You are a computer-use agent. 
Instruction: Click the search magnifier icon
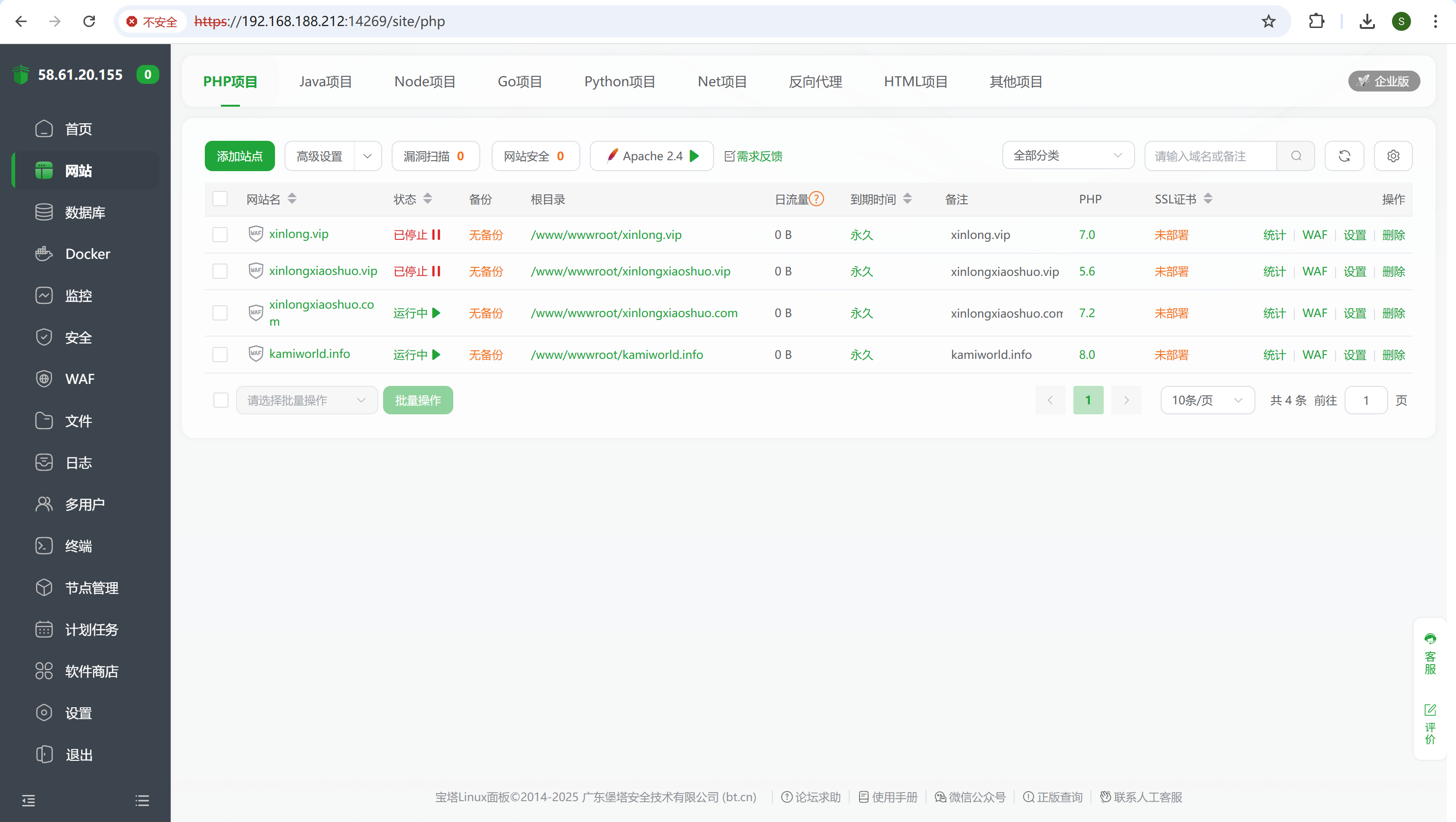click(1296, 156)
